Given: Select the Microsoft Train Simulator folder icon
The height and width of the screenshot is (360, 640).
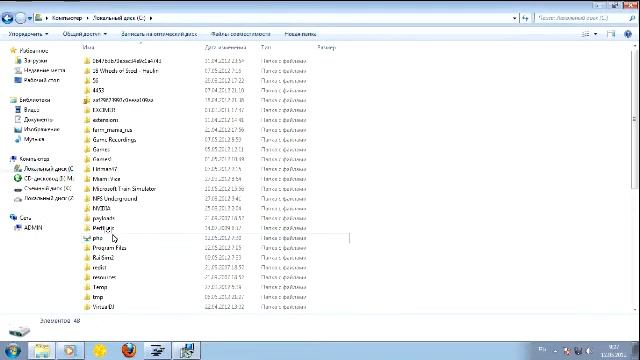Looking at the screenshot, I should pyautogui.click(x=87, y=189).
